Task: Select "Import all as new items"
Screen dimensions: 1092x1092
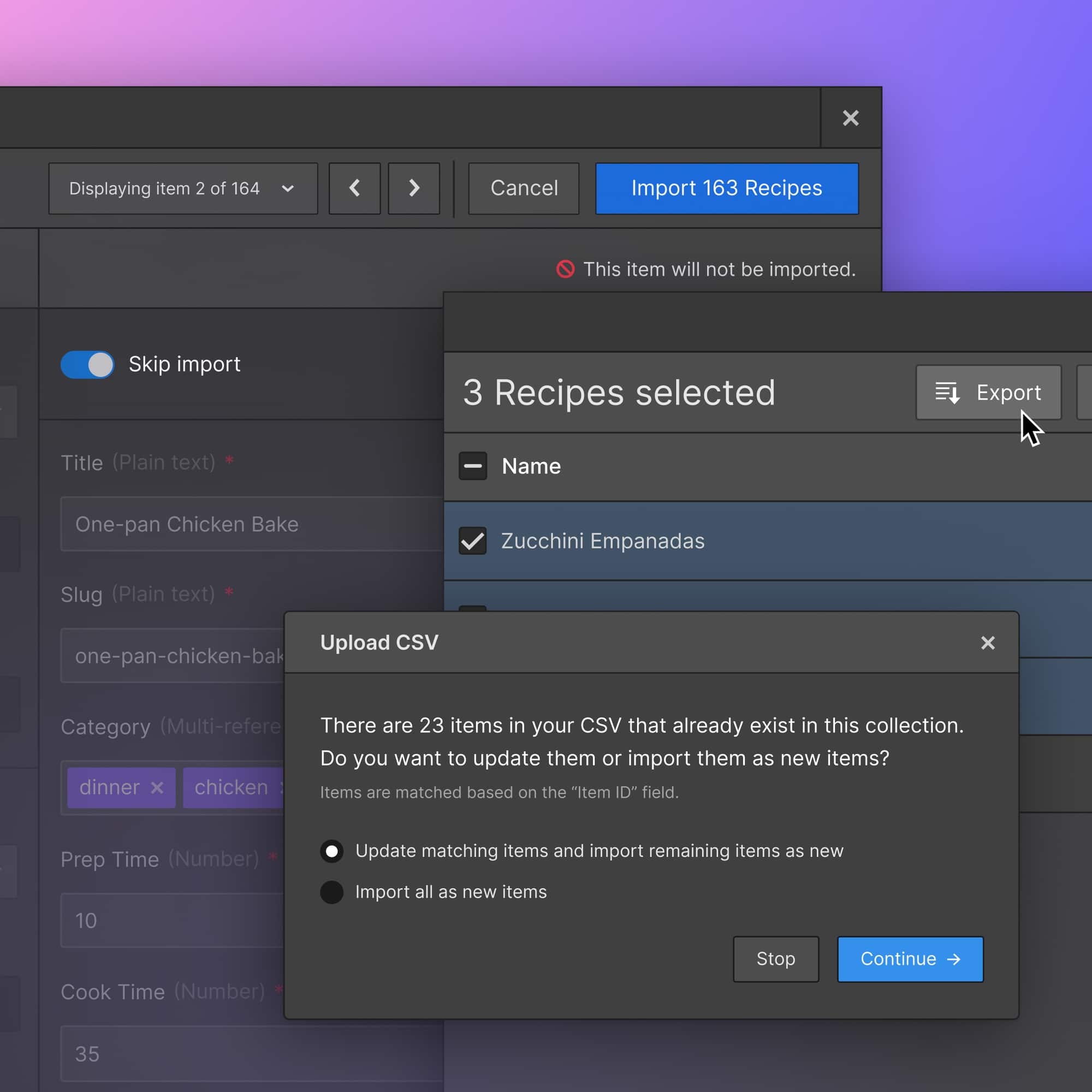Action: [x=331, y=892]
